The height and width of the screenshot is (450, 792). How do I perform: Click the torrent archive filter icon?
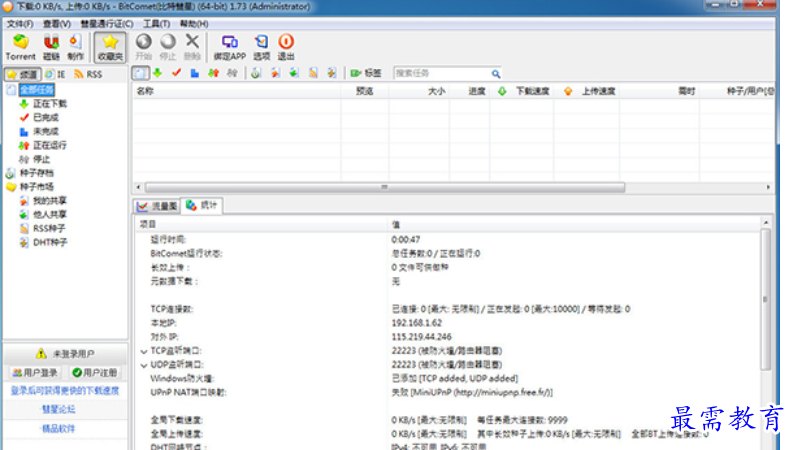pyautogui.click(x=256, y=73)
